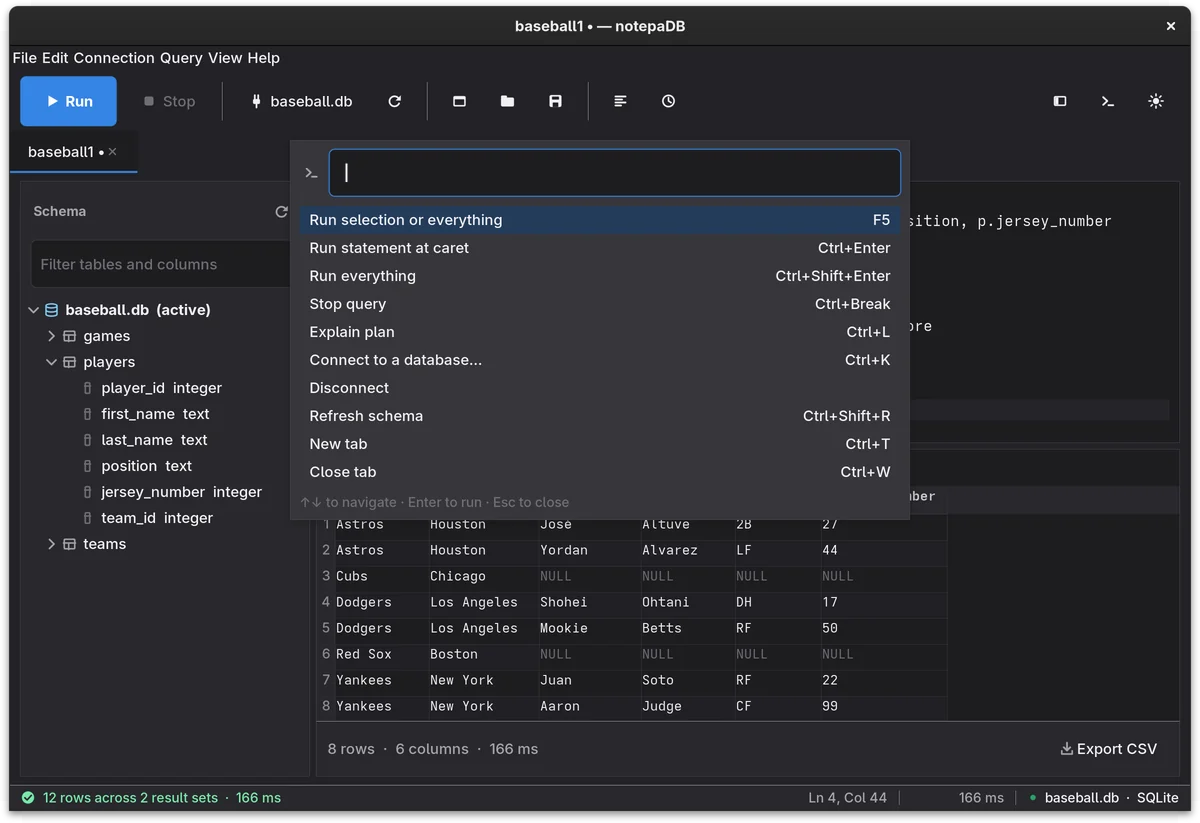Viewport: 1200px width, 823px height.
Task: Click the teams table icon
Action: point(70,544)
